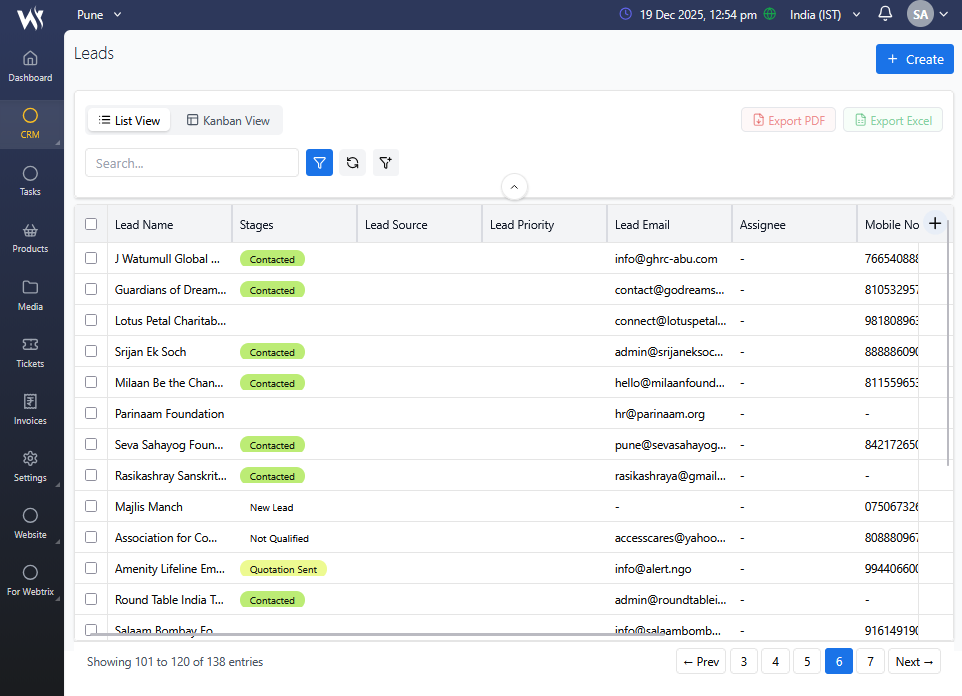Export leads using Export Excel
This screenshot has width=962, height=696.
pos(892,120)
